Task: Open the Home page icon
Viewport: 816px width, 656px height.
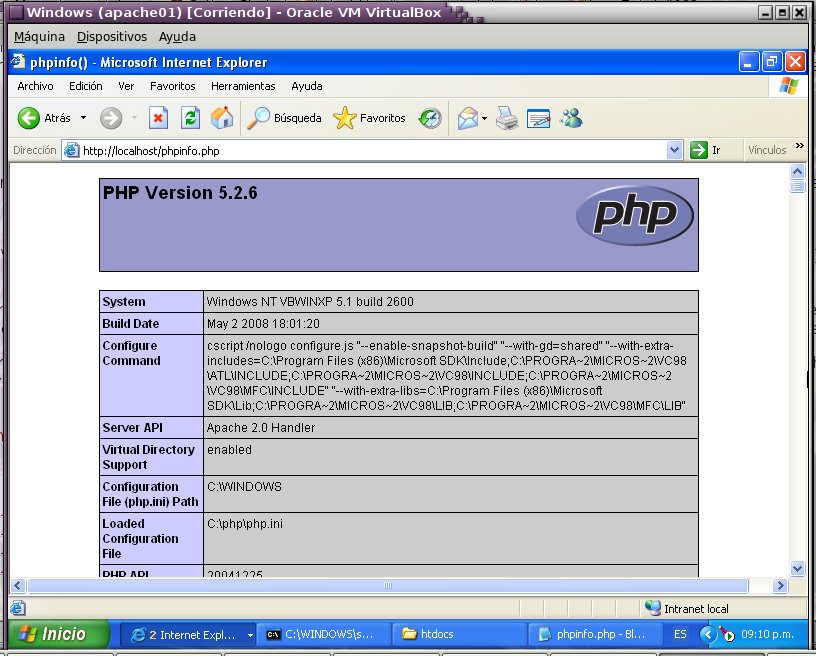Action: coord(222,118)
